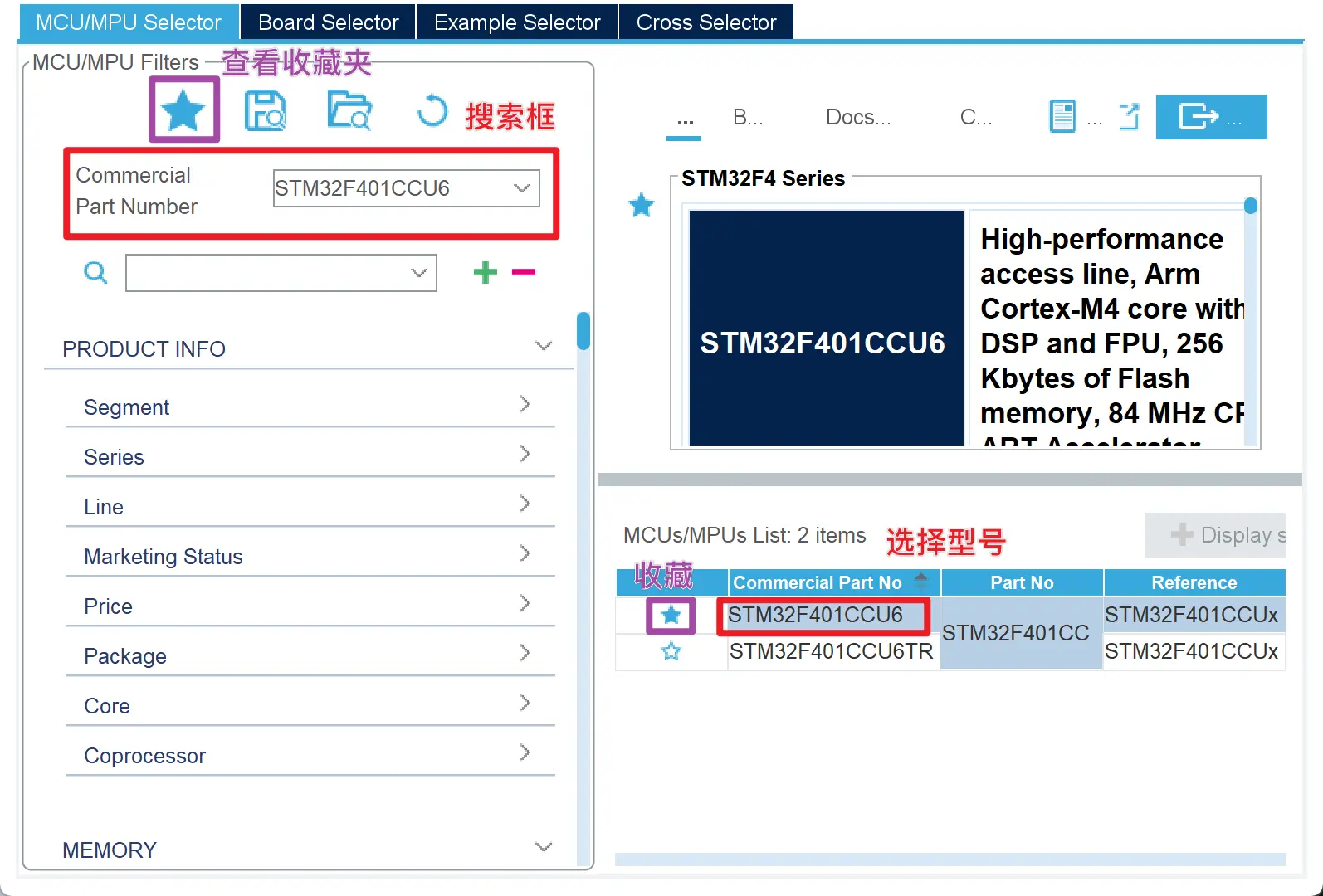The height and width of the screenshot is (896, 1323).
Task: Open the Commercial Part Number dropdown
Action: 521,188
